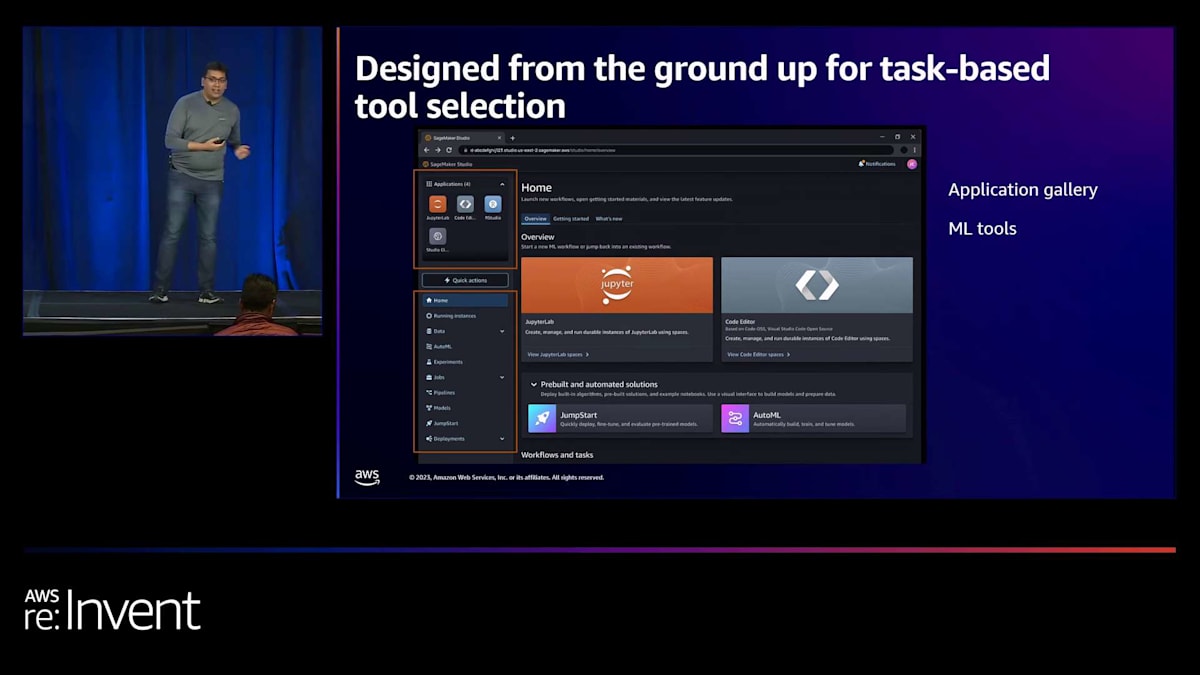Switch to the Overview tab
Screen dimensions: 1200x675
(535, 218)
